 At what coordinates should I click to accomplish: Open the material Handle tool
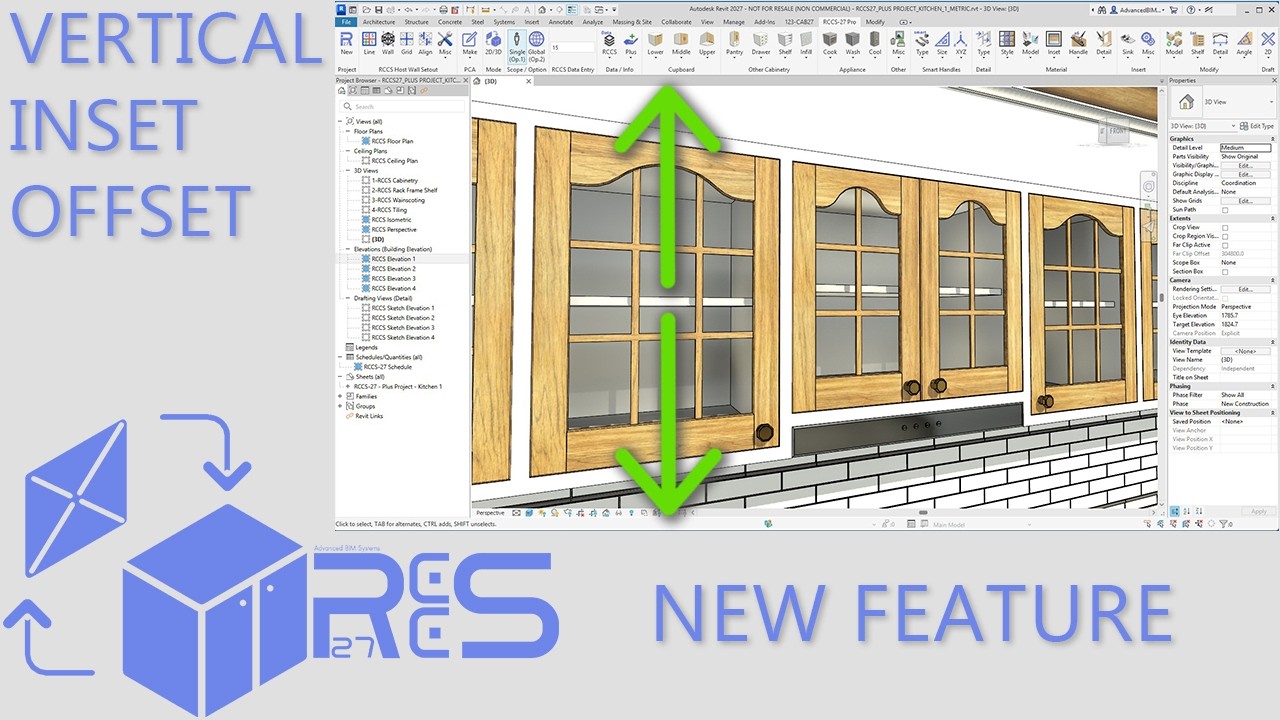tap(1078, 43)
